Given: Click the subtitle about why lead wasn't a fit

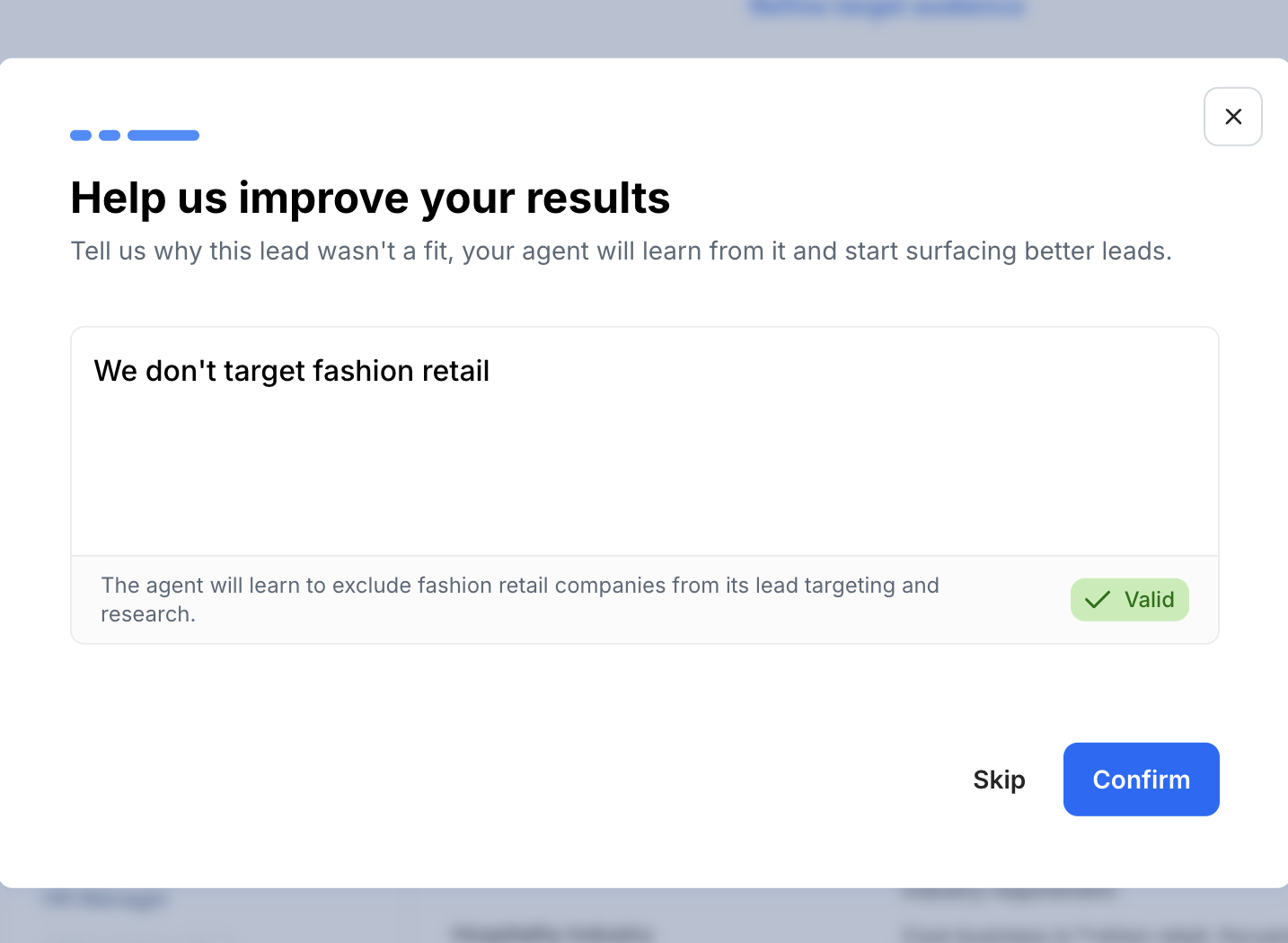Looking at the screenshot, I should (621, 251).
